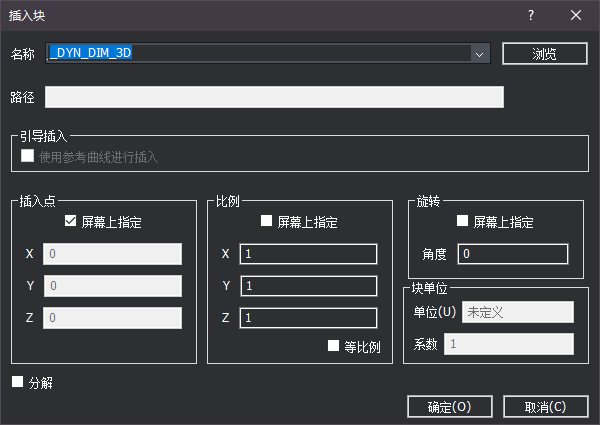Image resolution: width=600 pixels, height=425 pixels.
Task: Click the scale Y input field
Action: click(307, 286)
